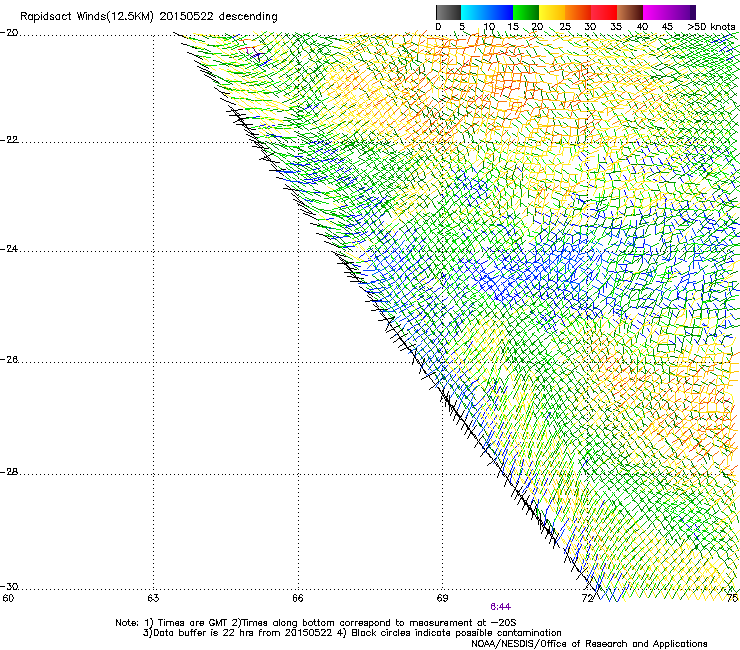Click the -24 latitude axis label
740x650 pixels.
tap(9, 249)
